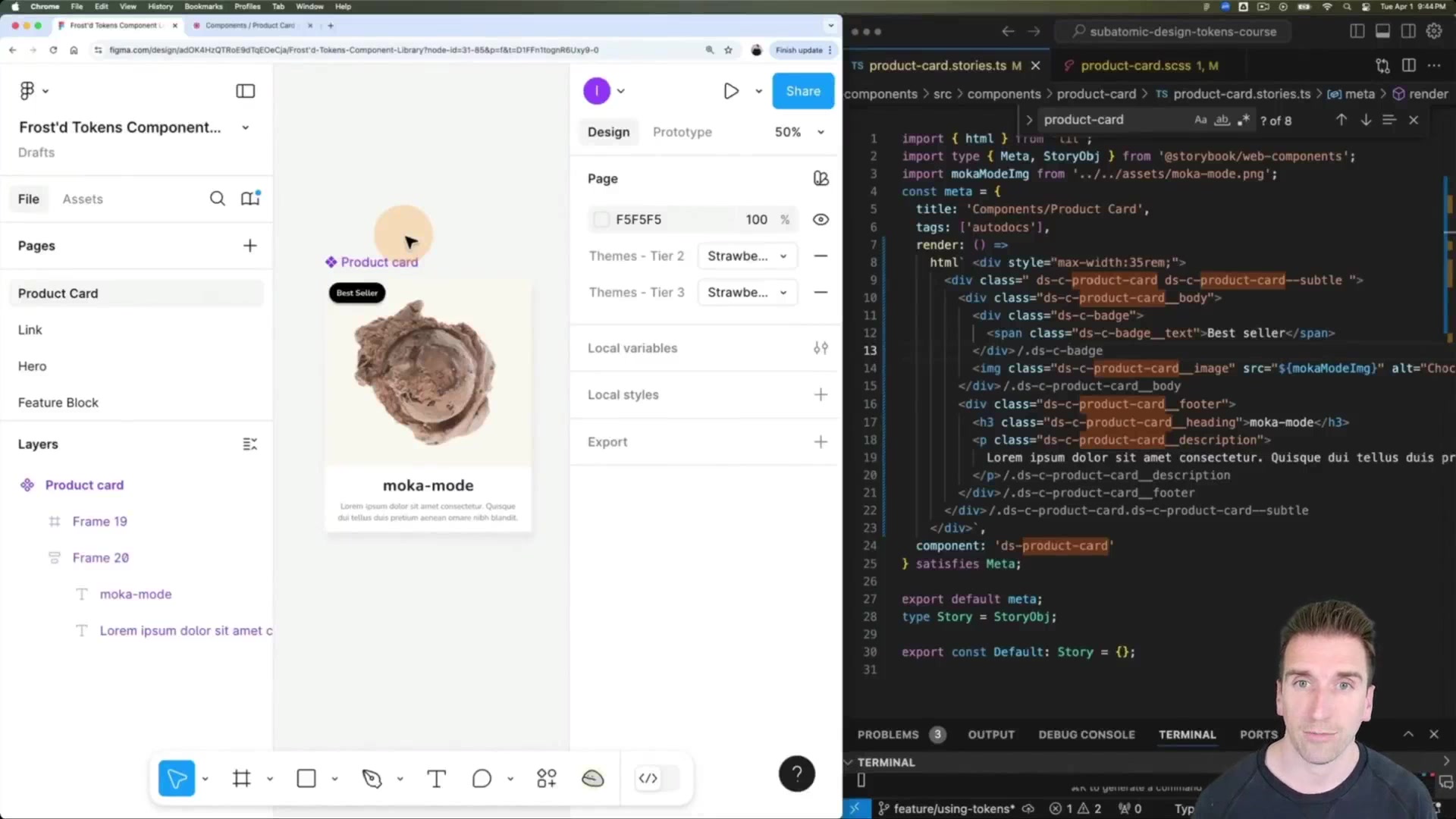Select the Rectangle shape tool

tap(306, 778)
